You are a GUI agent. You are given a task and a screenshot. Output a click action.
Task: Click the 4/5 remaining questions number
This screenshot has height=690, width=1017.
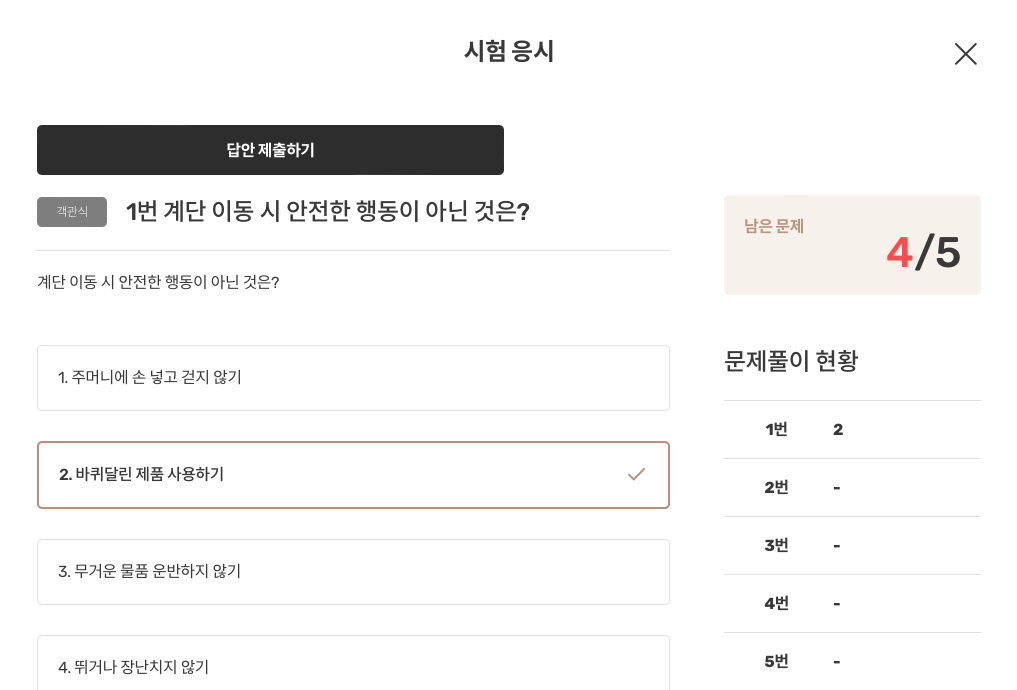[x=922, y=251]
